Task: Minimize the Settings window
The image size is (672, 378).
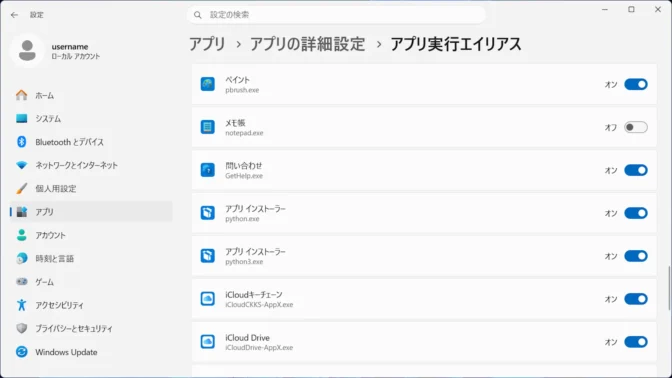Action: (605, 9)
